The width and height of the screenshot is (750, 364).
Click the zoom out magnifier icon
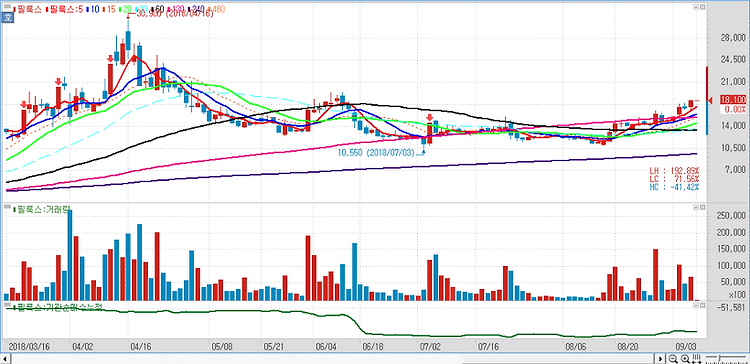coord(673,359)
